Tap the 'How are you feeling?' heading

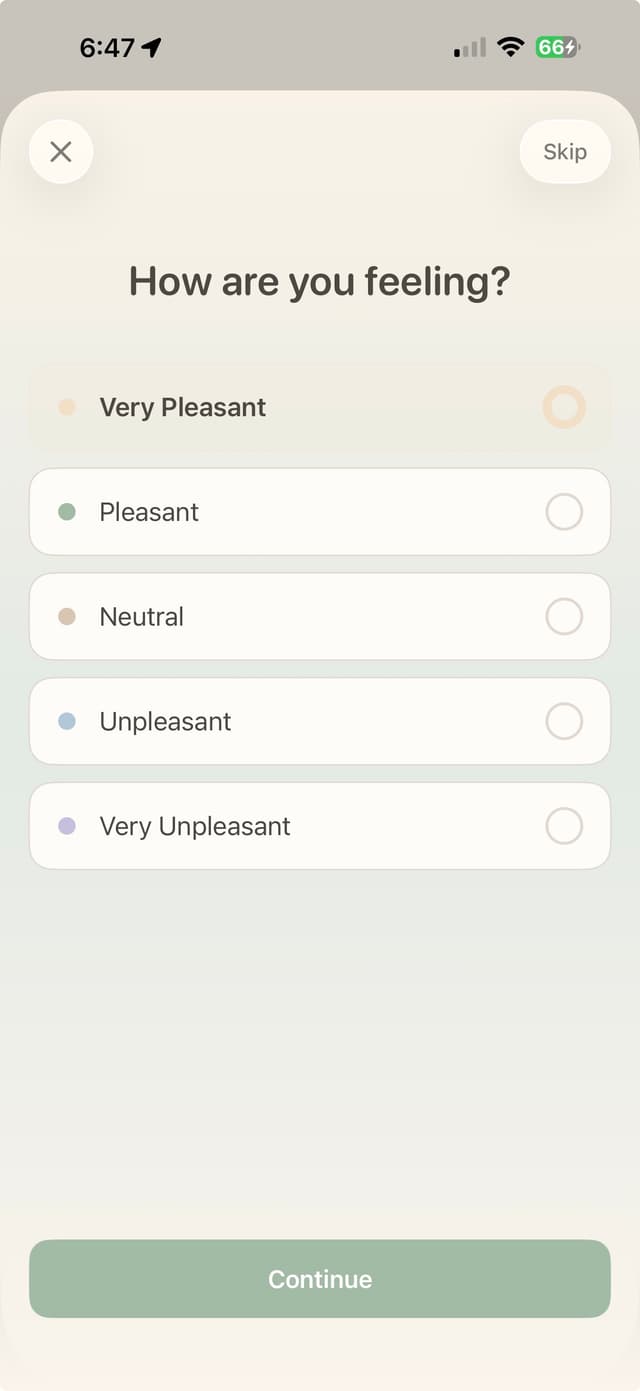pos(320,282)
